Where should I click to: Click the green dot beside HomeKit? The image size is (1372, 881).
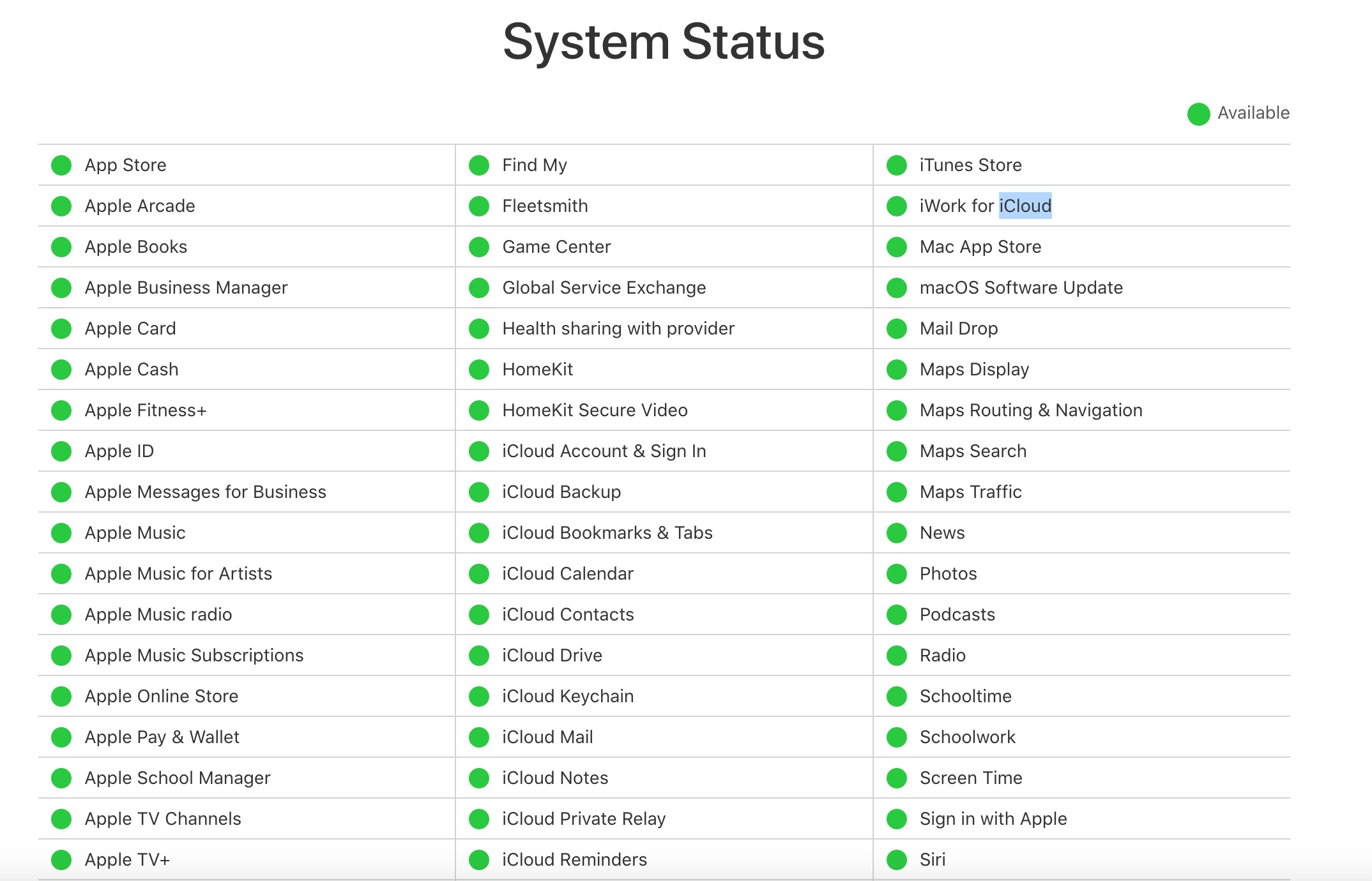479,370
